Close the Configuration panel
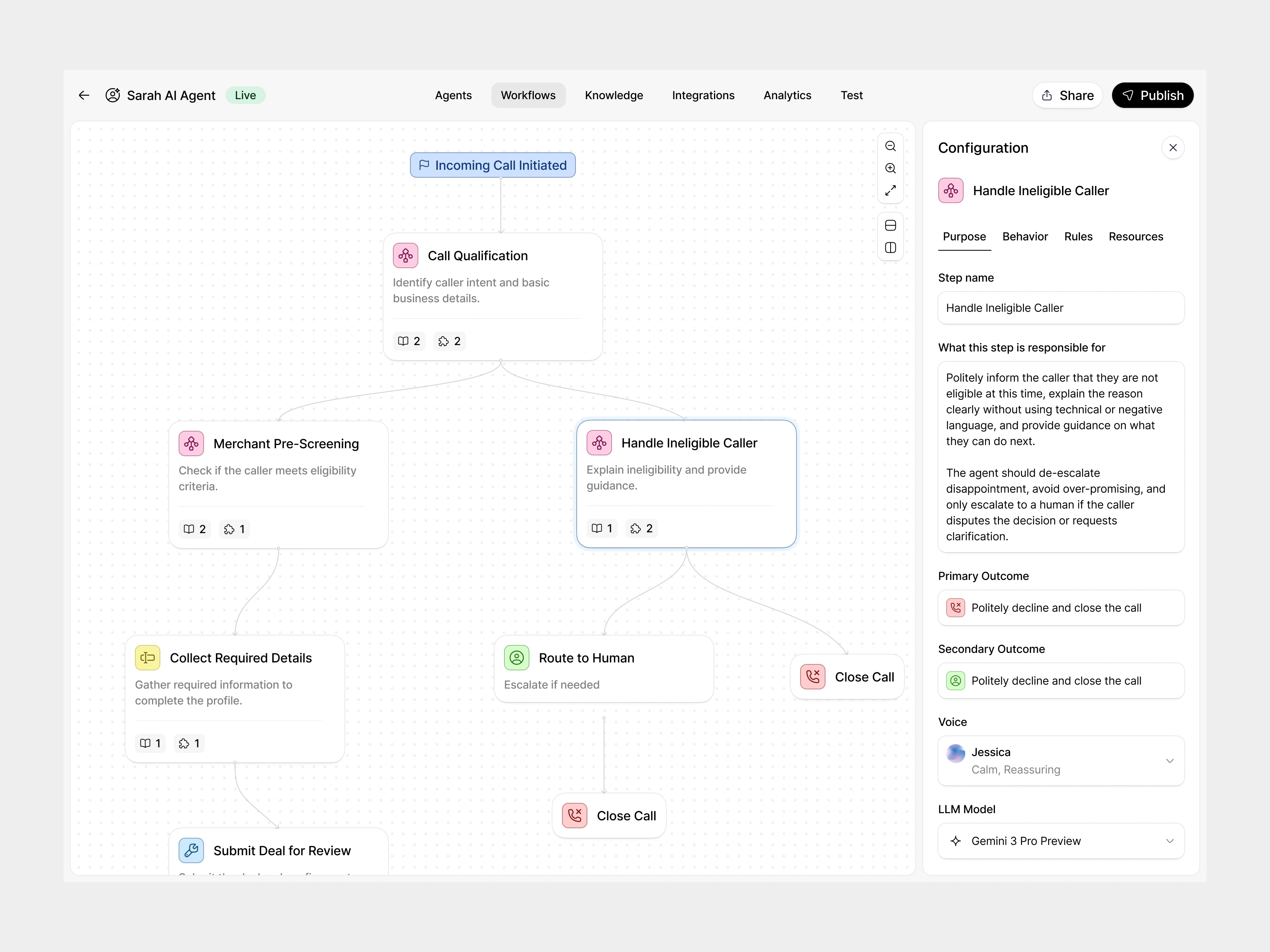Image resolution: width=1270 pixels, height=952 pixels. pyautogui.click(x=1172, y=148)
